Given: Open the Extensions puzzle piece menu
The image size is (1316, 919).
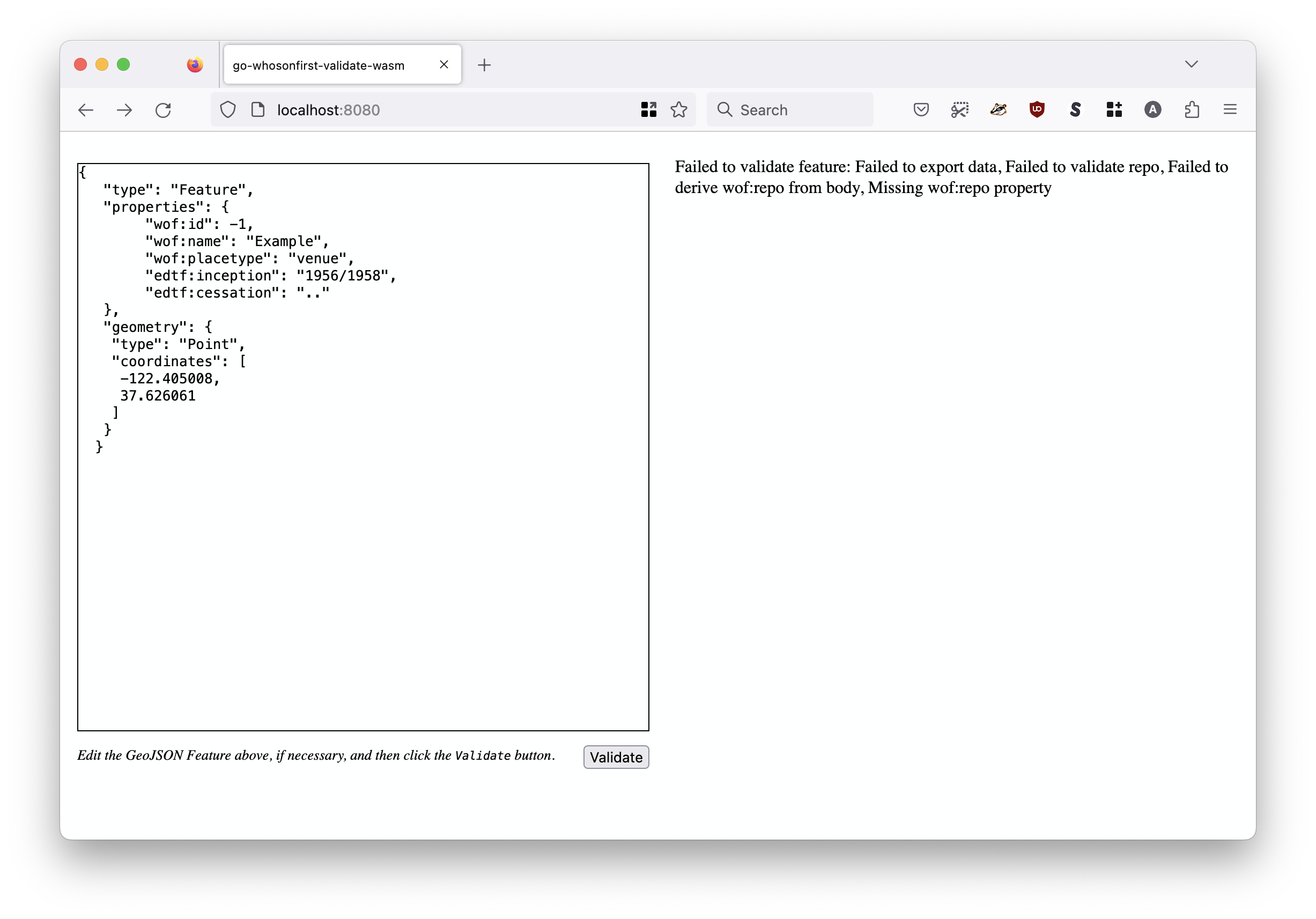Looking at the screenshot, I should point(1192,109).
